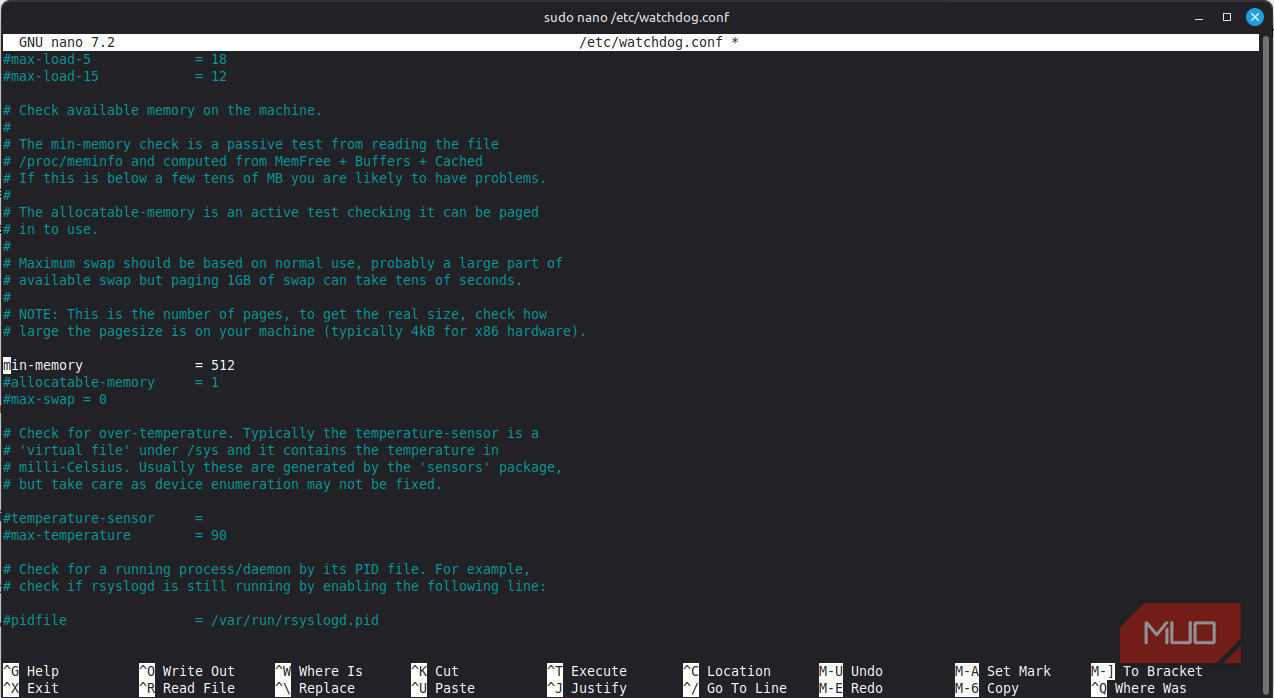Click the "Help" shortcut label
The height and width of the screenshot is (698, 1274).
point(43,671)
